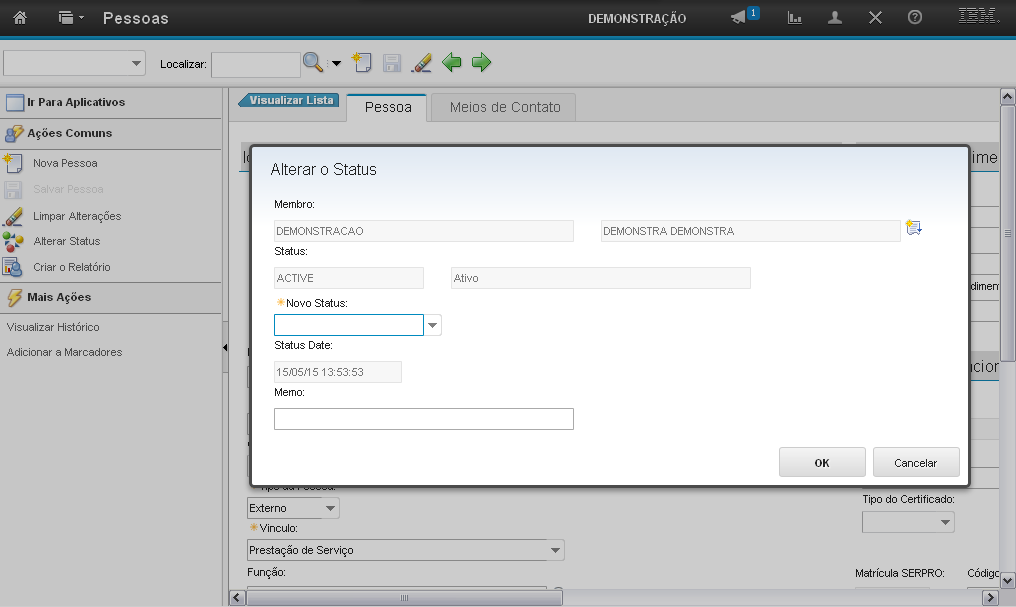Screen dimensions: 1016x607
Task: Open the reports chart icon
Action: [795, 18]
